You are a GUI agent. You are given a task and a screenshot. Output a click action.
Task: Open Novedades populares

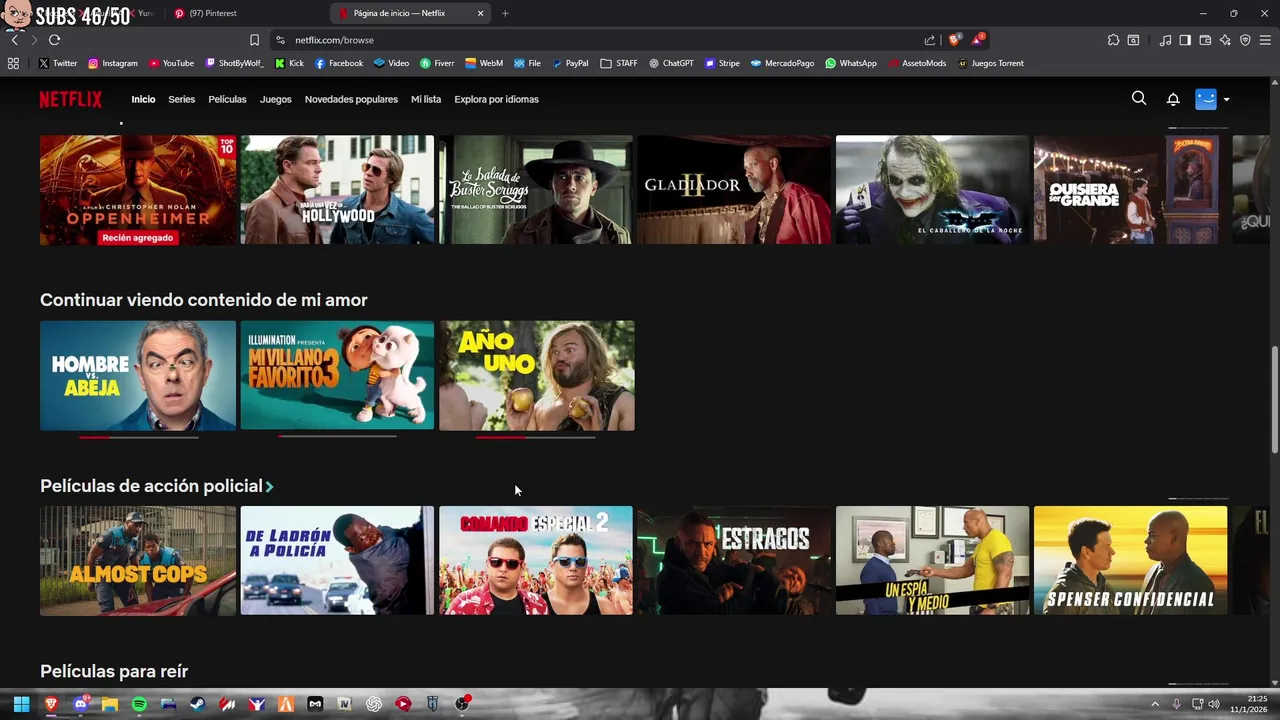[x=351, y=99]
